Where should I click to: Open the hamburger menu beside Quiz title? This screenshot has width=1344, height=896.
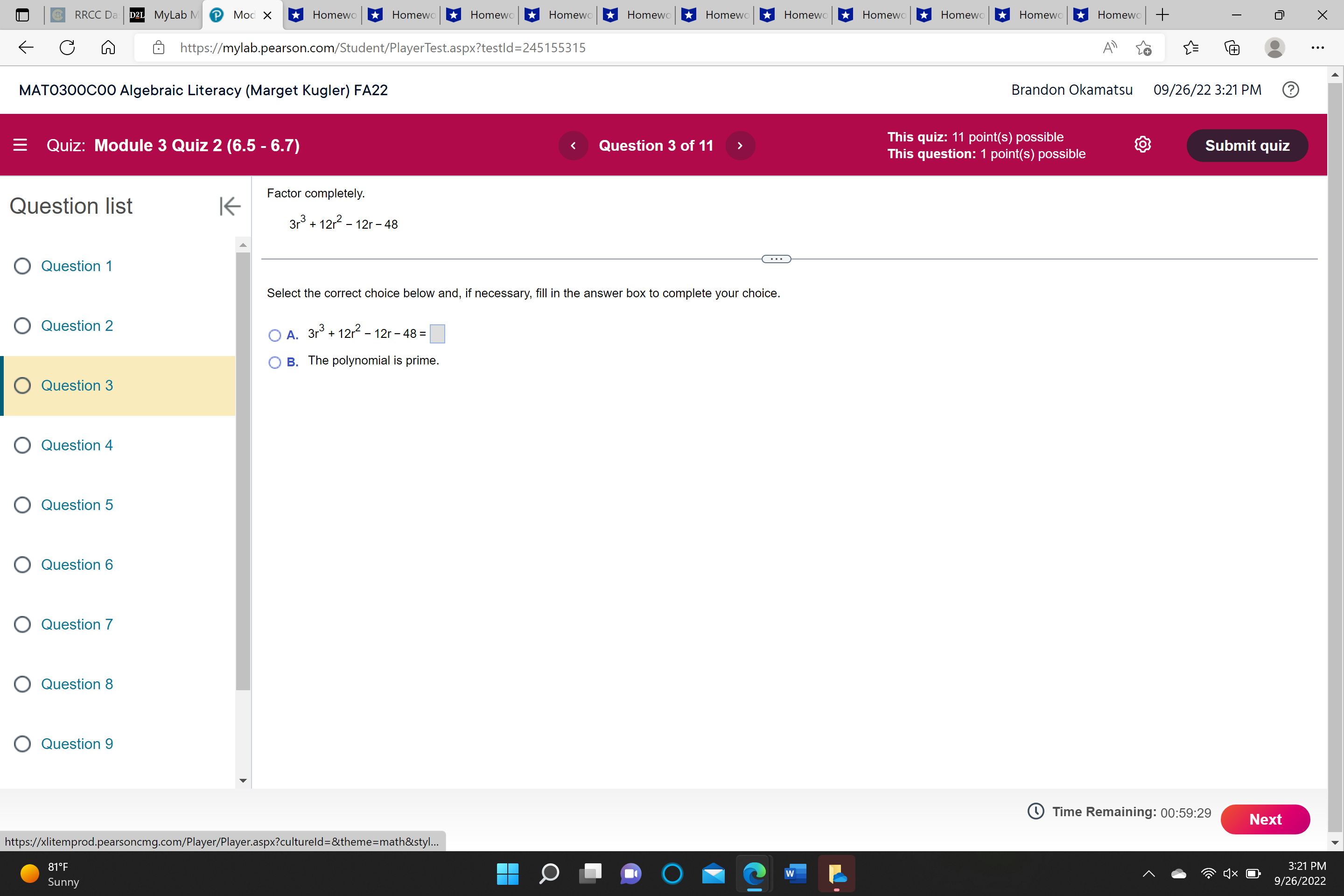click(x=20, y=145)
